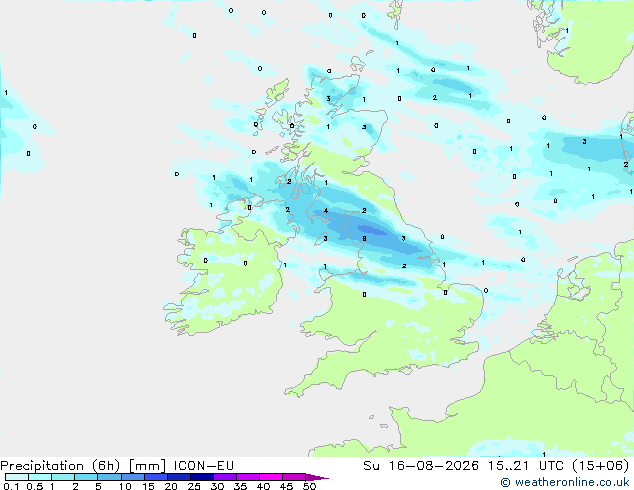Click the '0.5' legend scale label
634x490 pixels.
click(35, 486)
